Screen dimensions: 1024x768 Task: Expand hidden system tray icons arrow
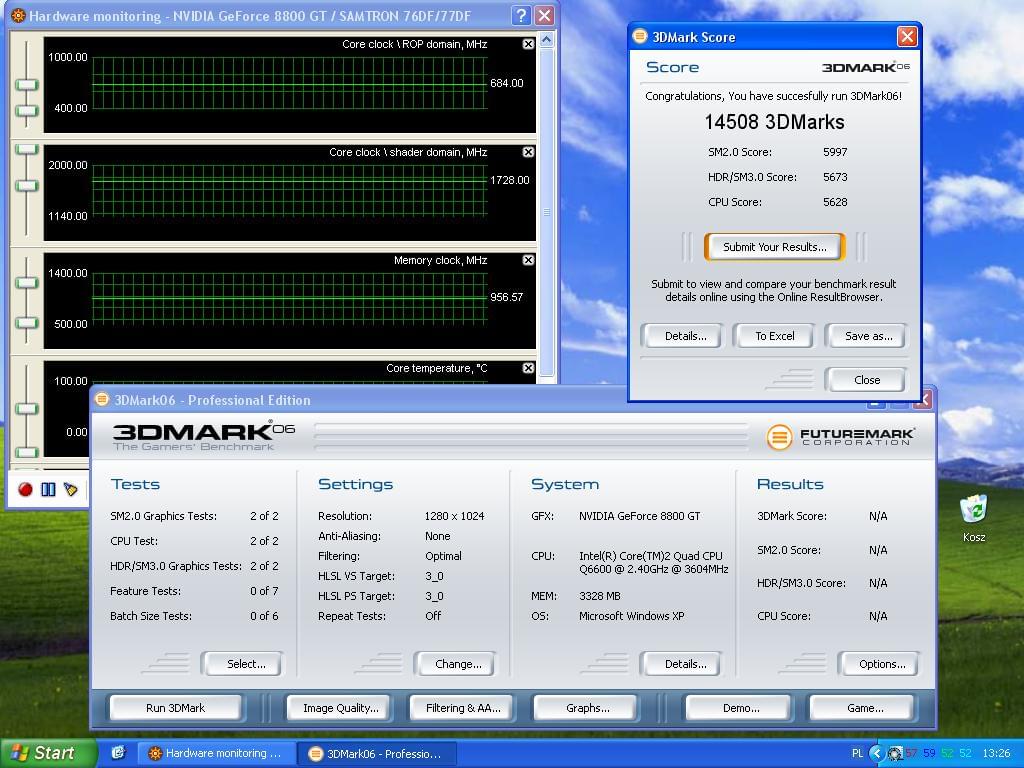point(876,753)
